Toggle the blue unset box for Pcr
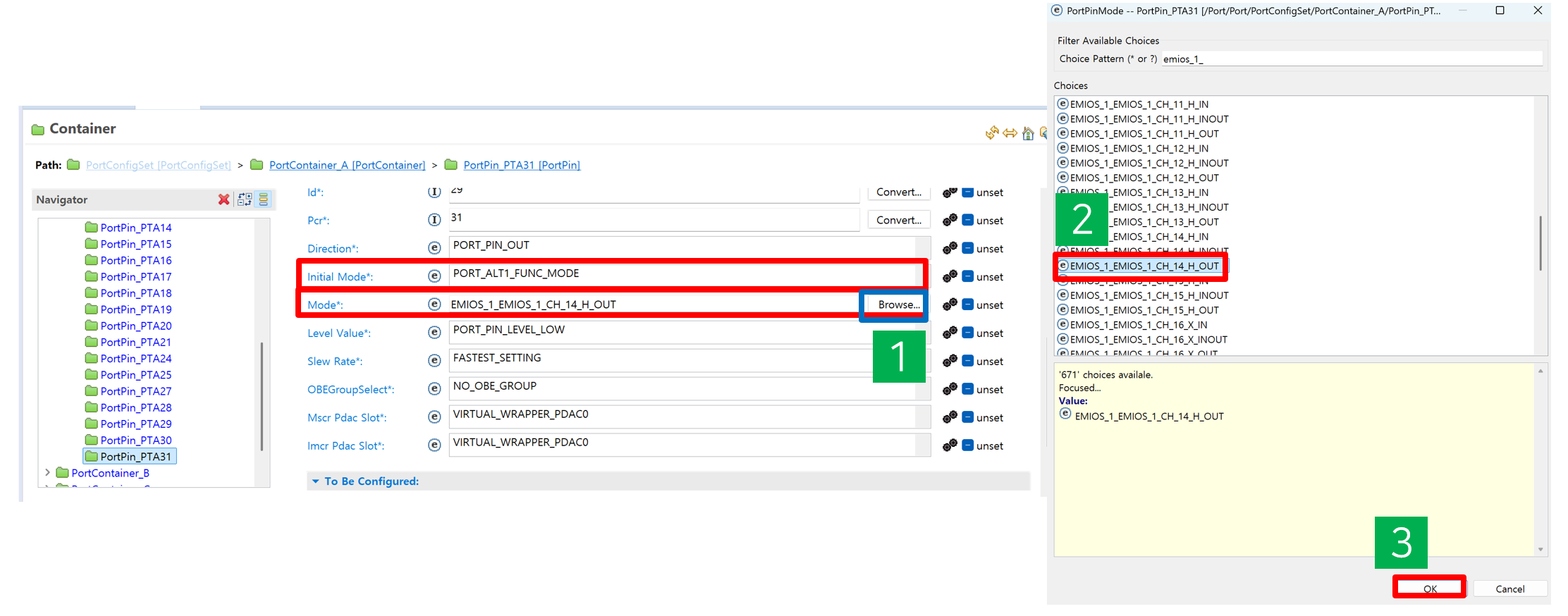Image resolution: width=1568 pixels, height=616 pixels. [x=968, y=220]
